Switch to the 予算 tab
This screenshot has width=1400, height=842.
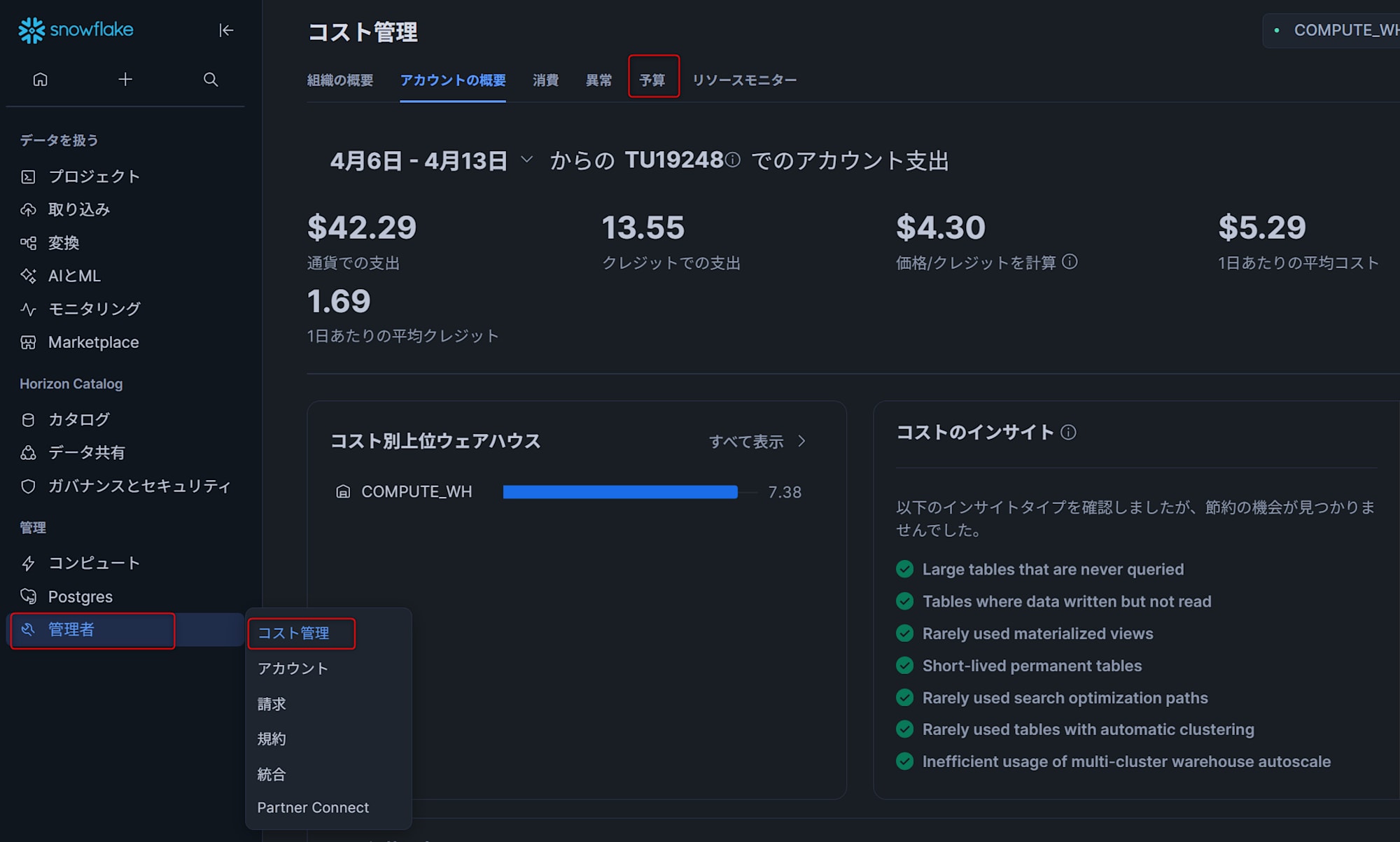coord(652,80)
